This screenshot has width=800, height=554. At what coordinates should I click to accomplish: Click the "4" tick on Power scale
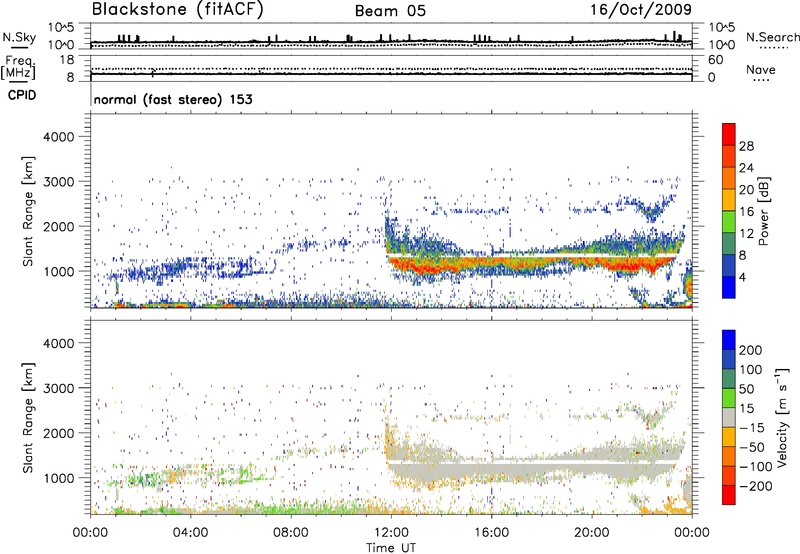[742, 277]
